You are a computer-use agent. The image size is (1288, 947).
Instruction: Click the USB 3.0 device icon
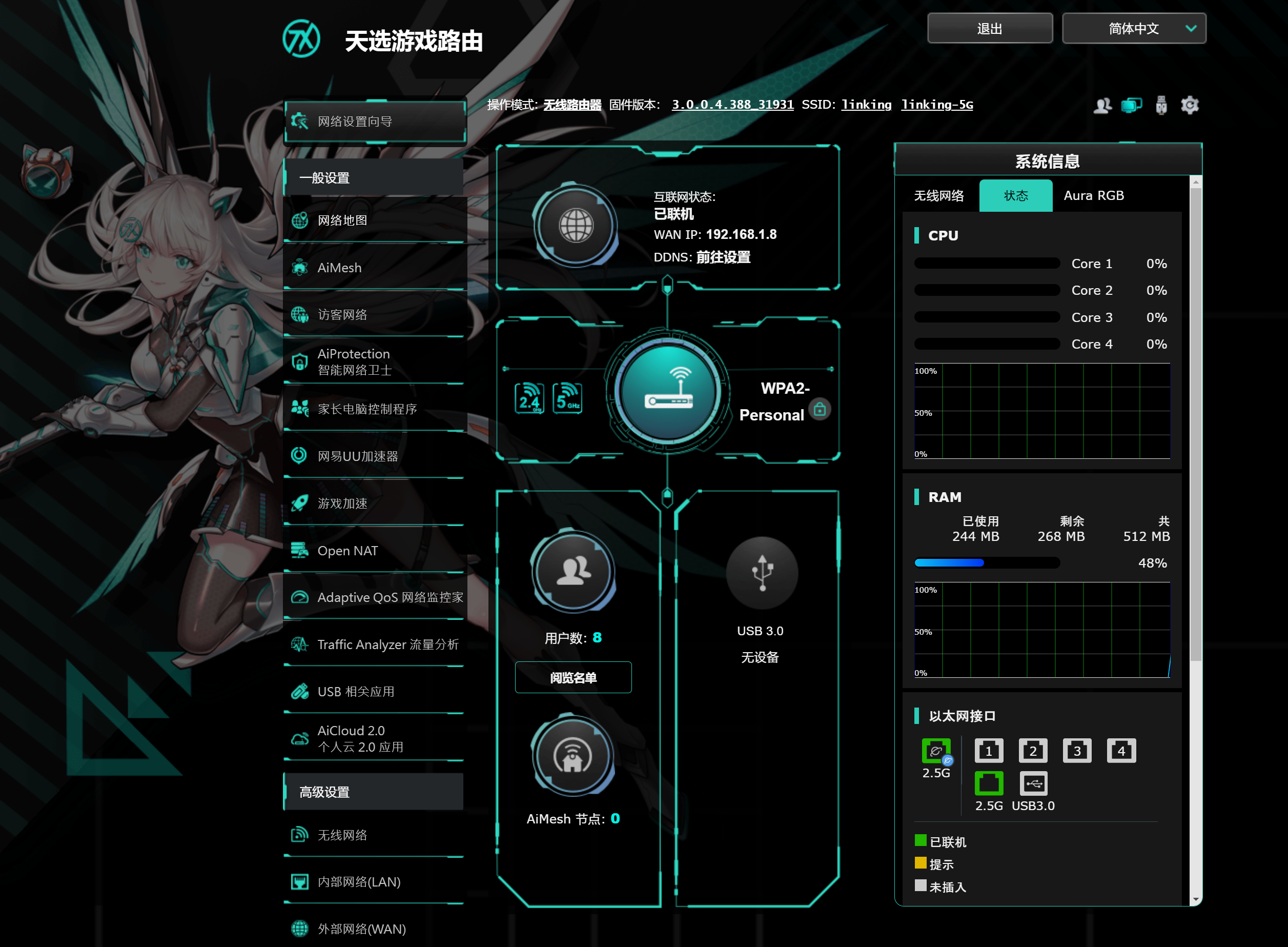762,573
